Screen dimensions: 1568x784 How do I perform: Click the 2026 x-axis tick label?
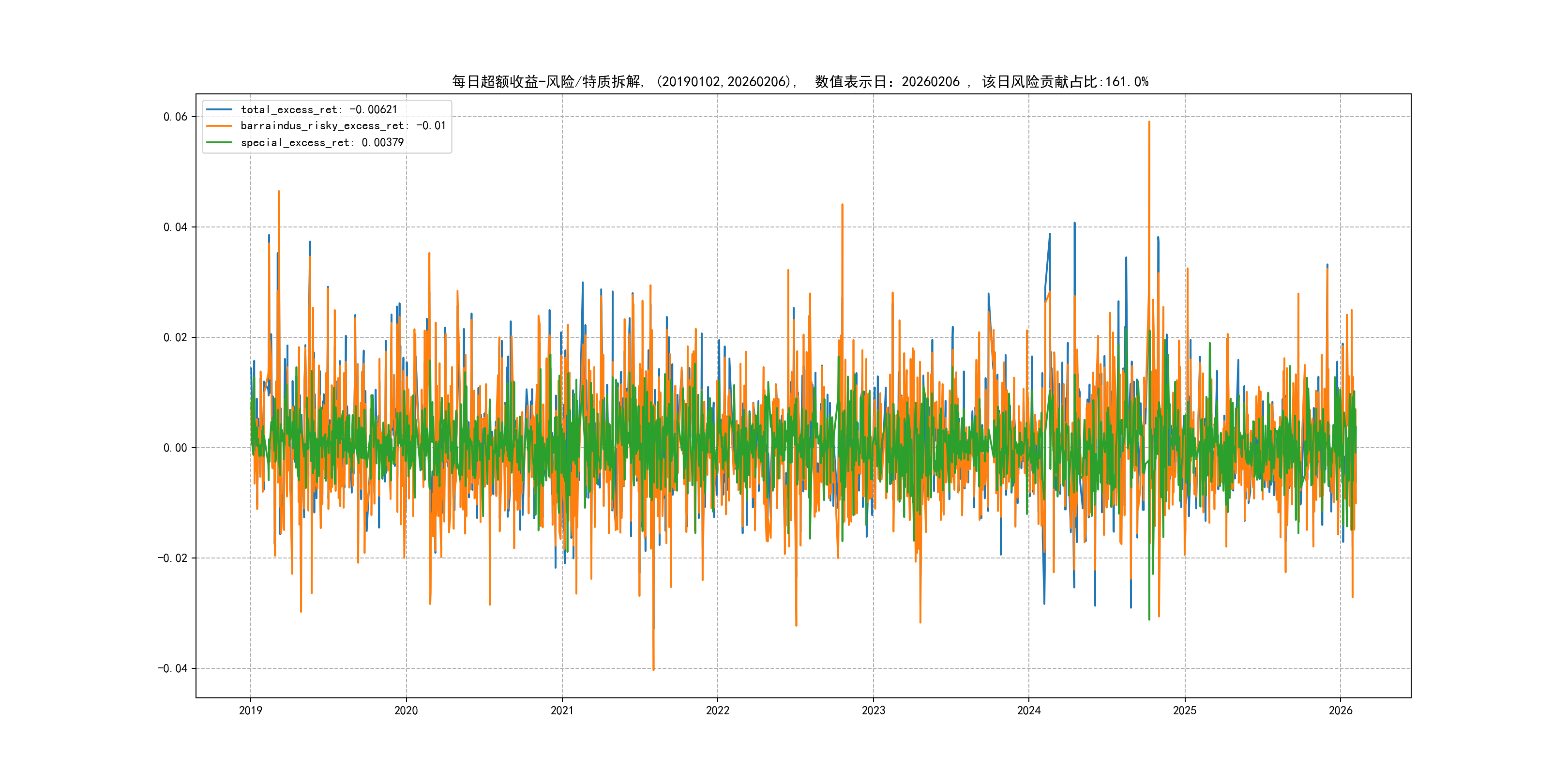point(1341,710)
